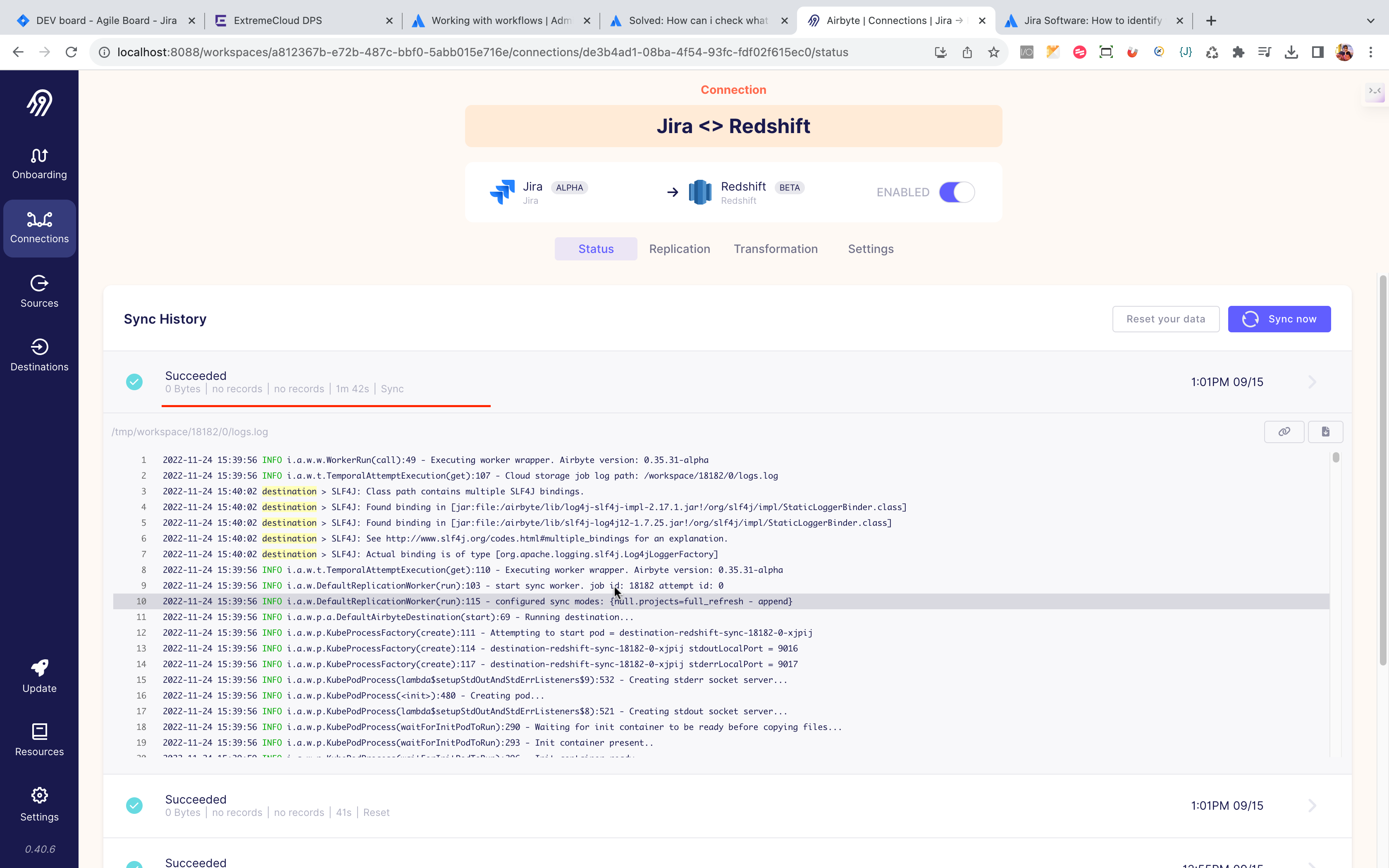Open Onboarding in the sidebar

[40, 164]
